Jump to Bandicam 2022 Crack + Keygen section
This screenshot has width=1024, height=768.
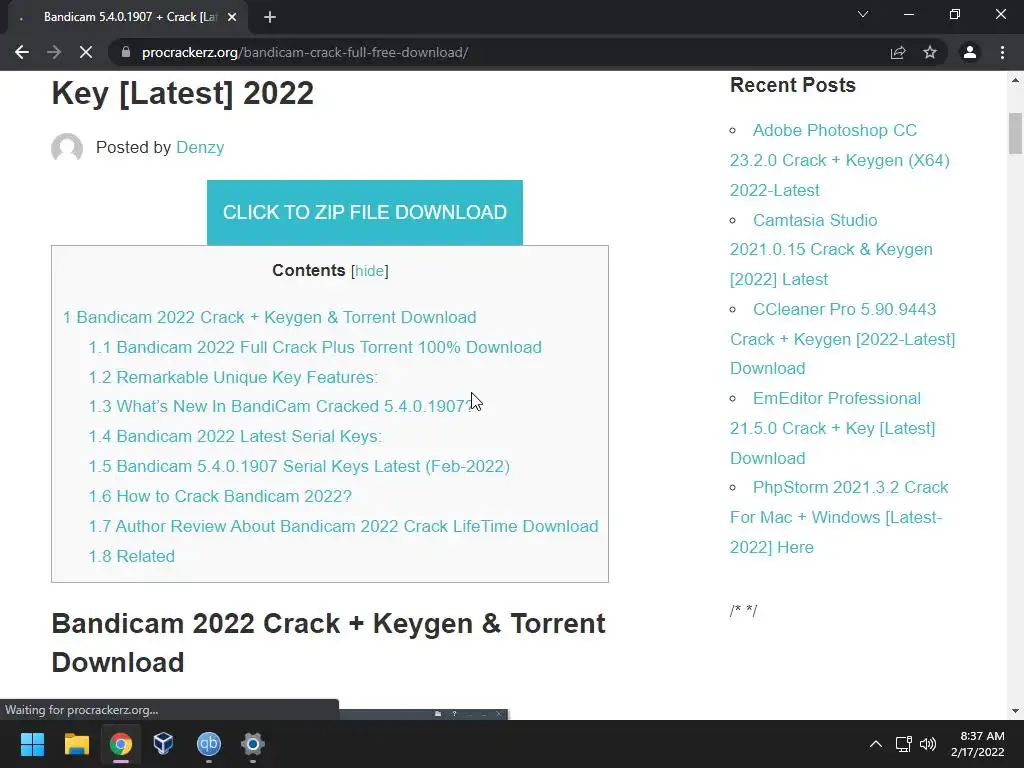tap(270, 317)
